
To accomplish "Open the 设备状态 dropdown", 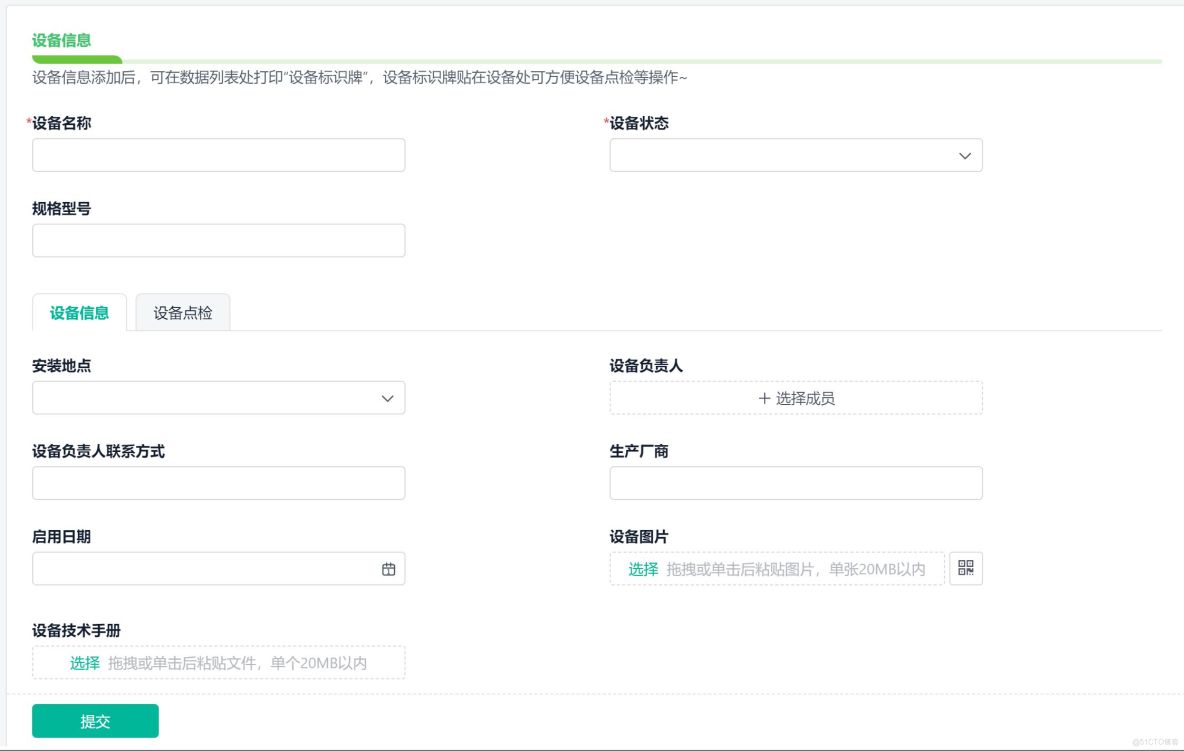I will tap(795, 155).
